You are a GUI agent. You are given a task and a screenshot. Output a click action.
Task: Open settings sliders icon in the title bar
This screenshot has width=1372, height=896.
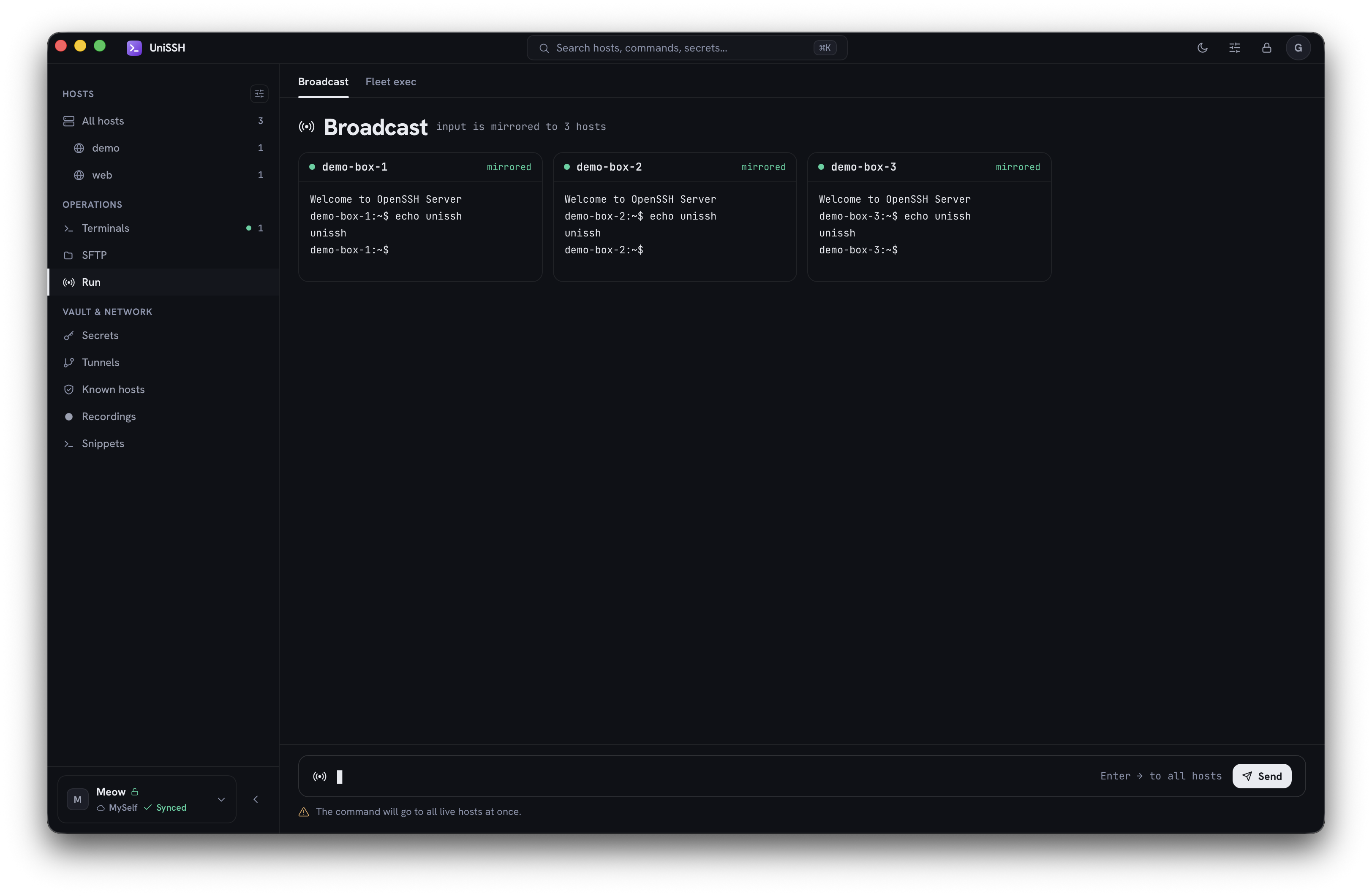(1234, 48)
